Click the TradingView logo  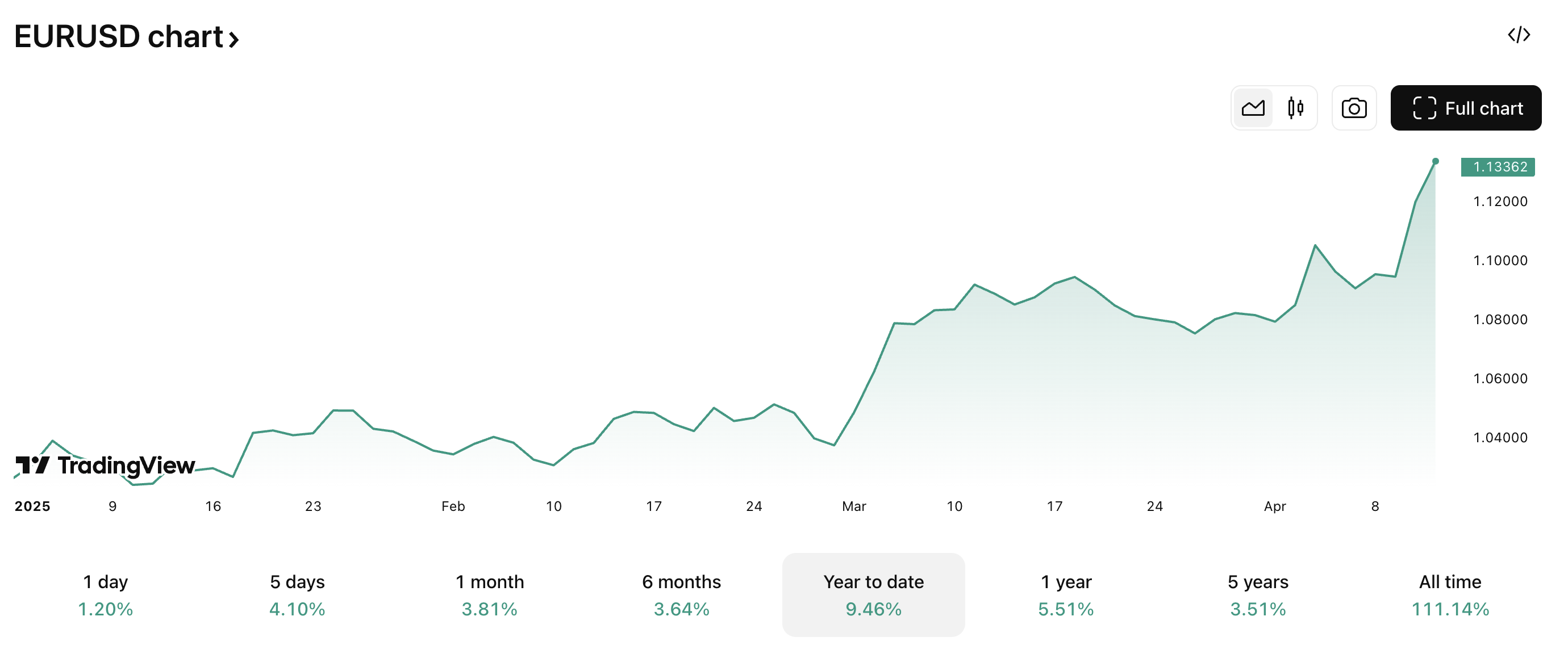pos(105,466)
